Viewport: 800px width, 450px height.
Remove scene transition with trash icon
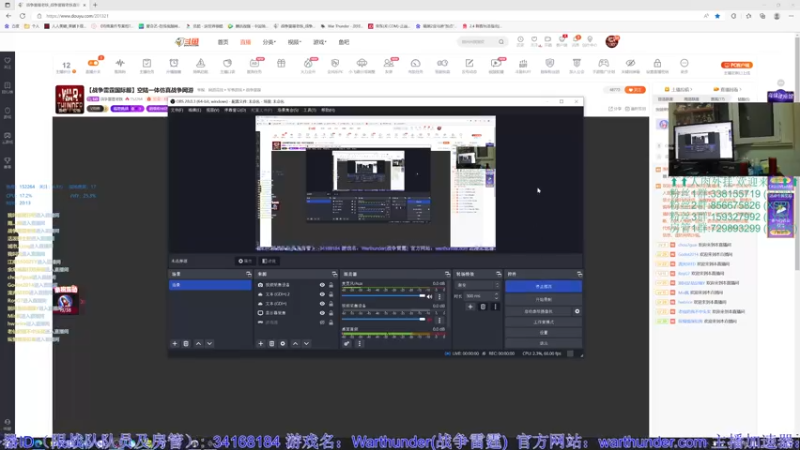pyautogui.click(x=483, y=307)
